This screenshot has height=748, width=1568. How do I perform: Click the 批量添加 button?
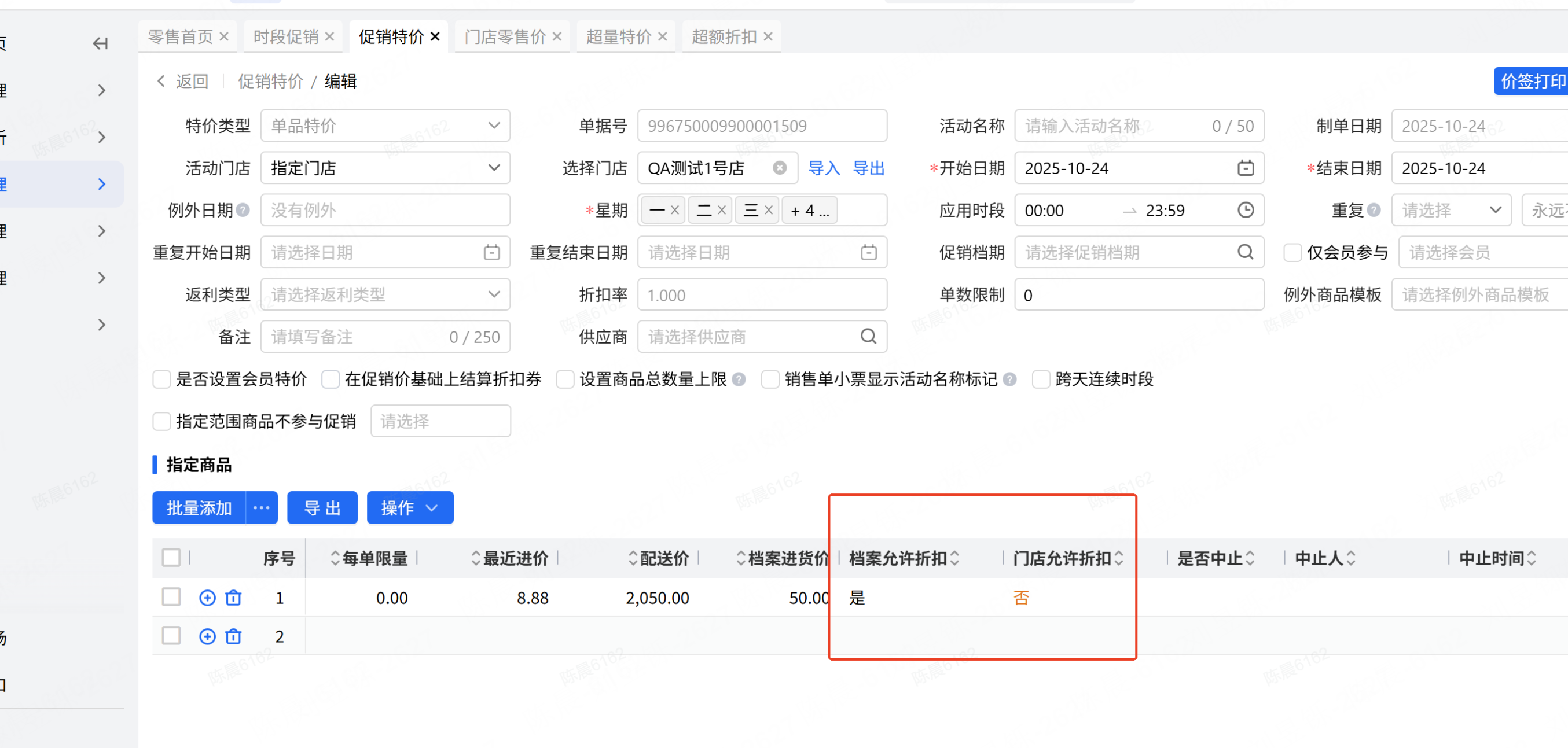tap(199, 508)
